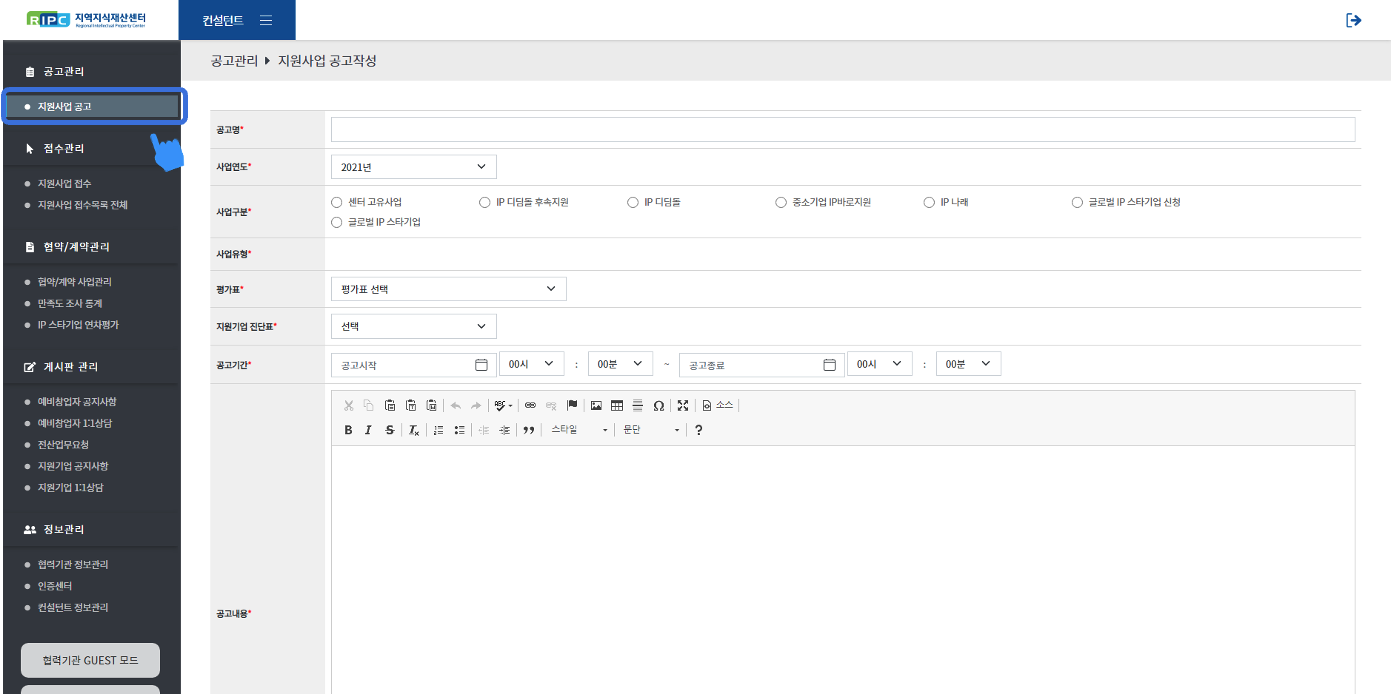
Task: Open the 지원기업 진단표 선택 dropdown
Action: click(x=413, y=326)
